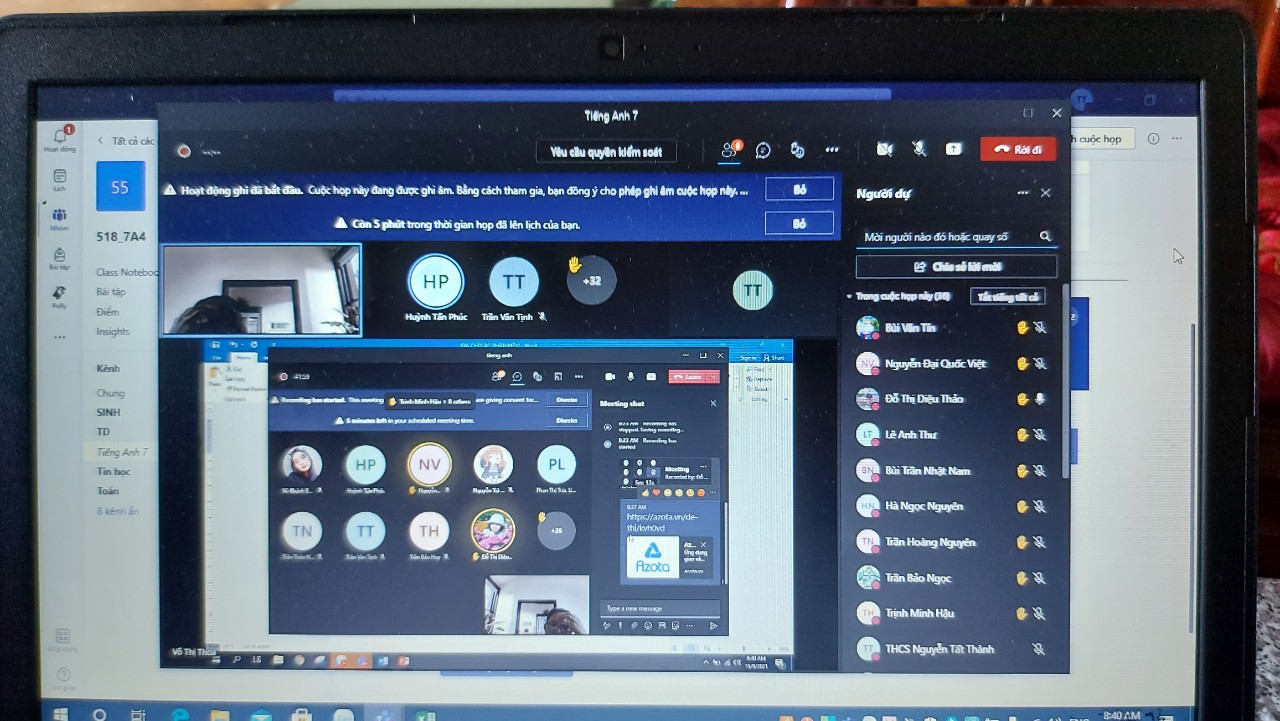
Task: Open the more actions ellipsis in meeting toolbar
Action: tap(832, 150)
